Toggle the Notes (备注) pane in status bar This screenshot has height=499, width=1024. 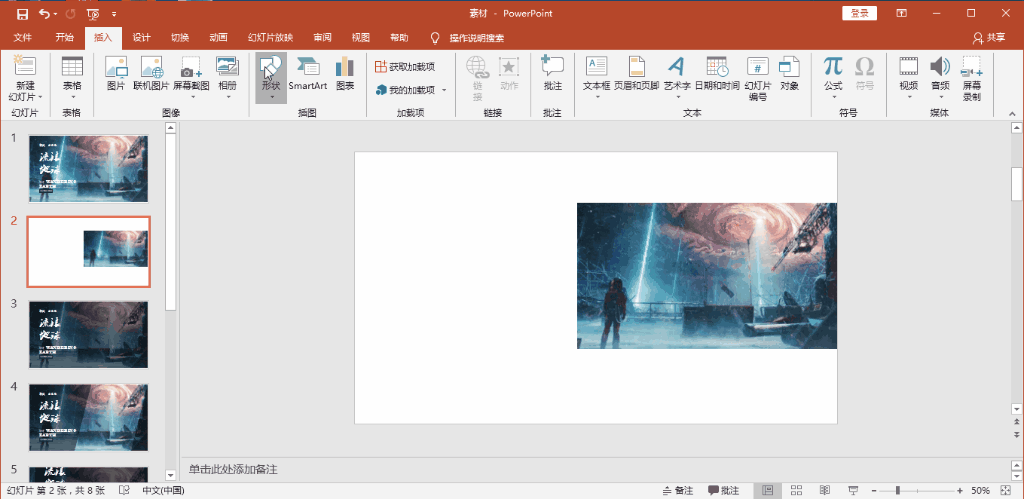coord(679,491)
